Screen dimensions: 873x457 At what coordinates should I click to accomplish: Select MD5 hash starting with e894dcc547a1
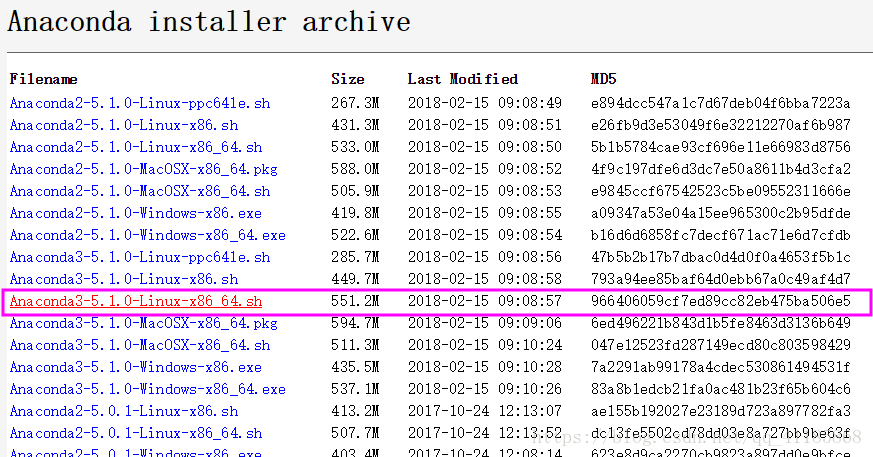721,103
